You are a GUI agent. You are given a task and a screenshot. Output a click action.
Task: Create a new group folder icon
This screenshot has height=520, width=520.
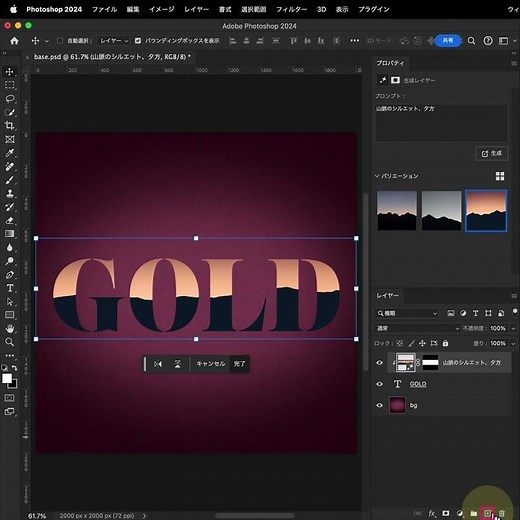click(x=474, y=513)
